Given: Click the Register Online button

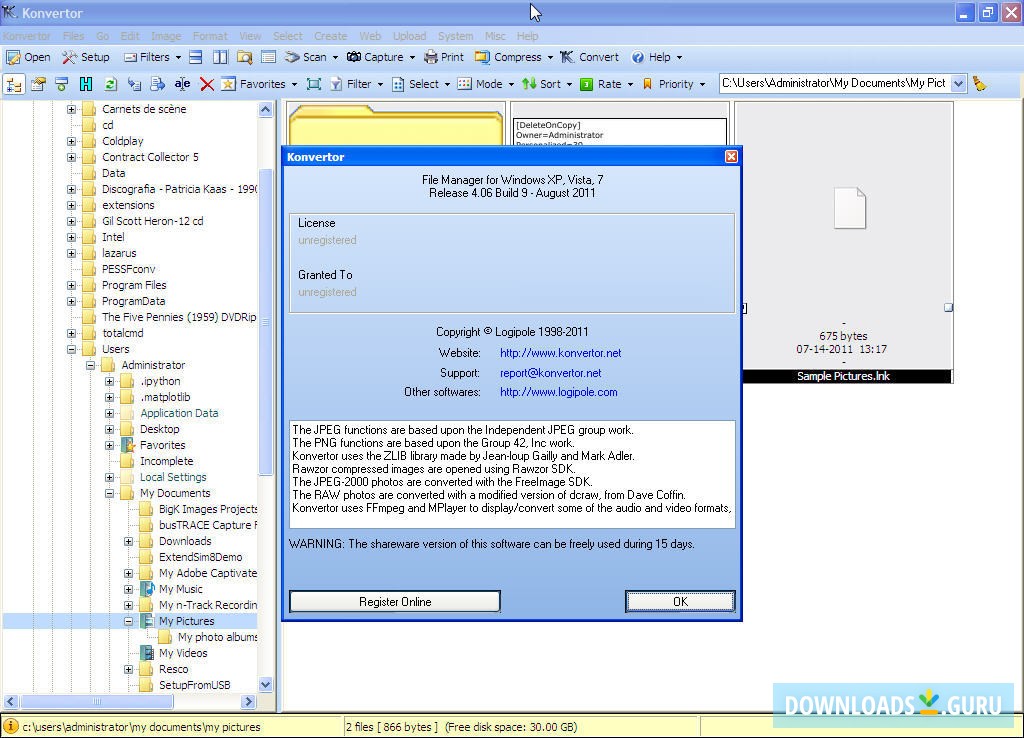Looking at the screenshot, I should pyautogui.click(x=395, y=602).
